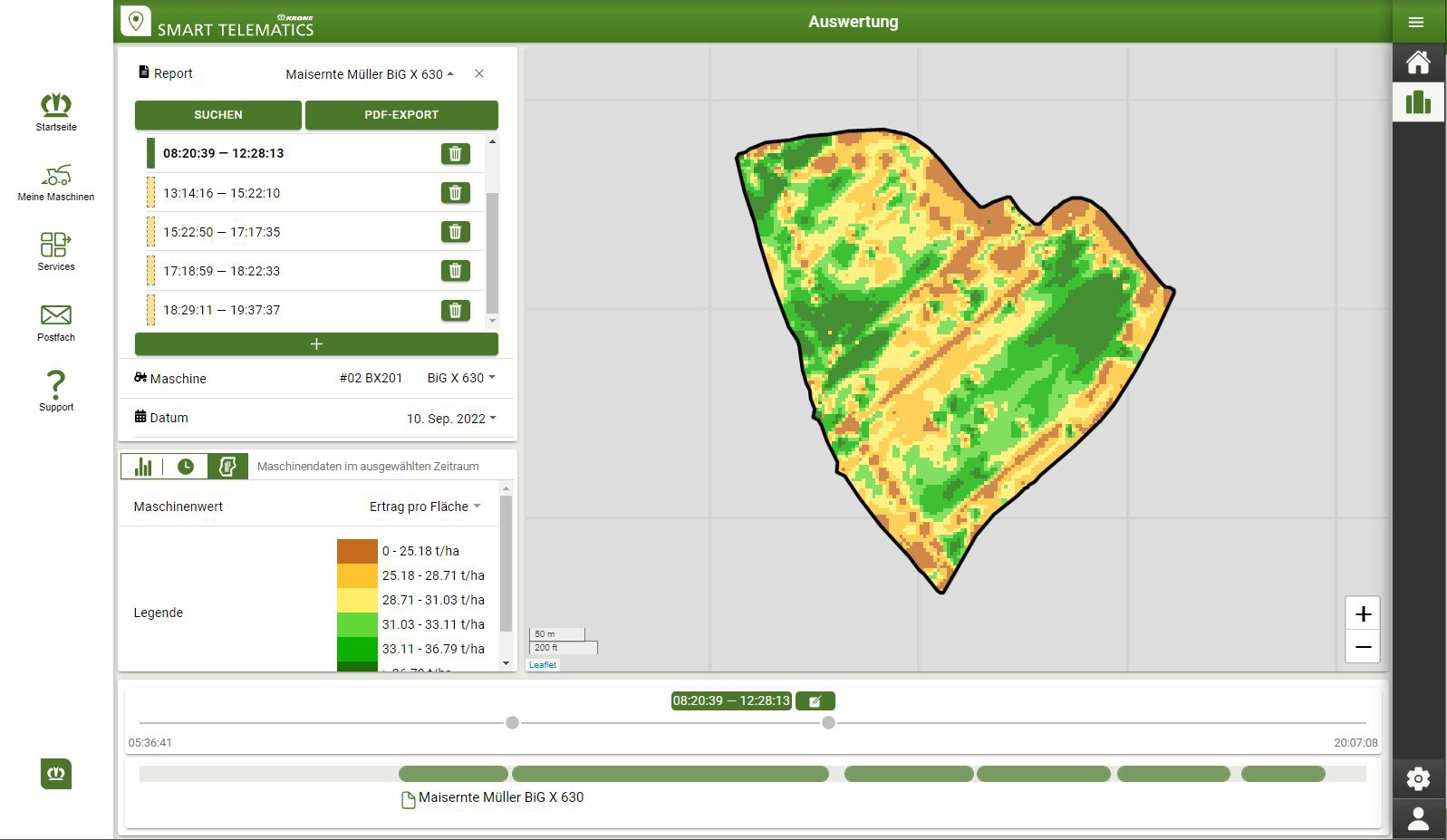The width and height of the screenshot is (1447, 840).
Task: Open the Support question mark icon
Action: (x=56, y=391)
